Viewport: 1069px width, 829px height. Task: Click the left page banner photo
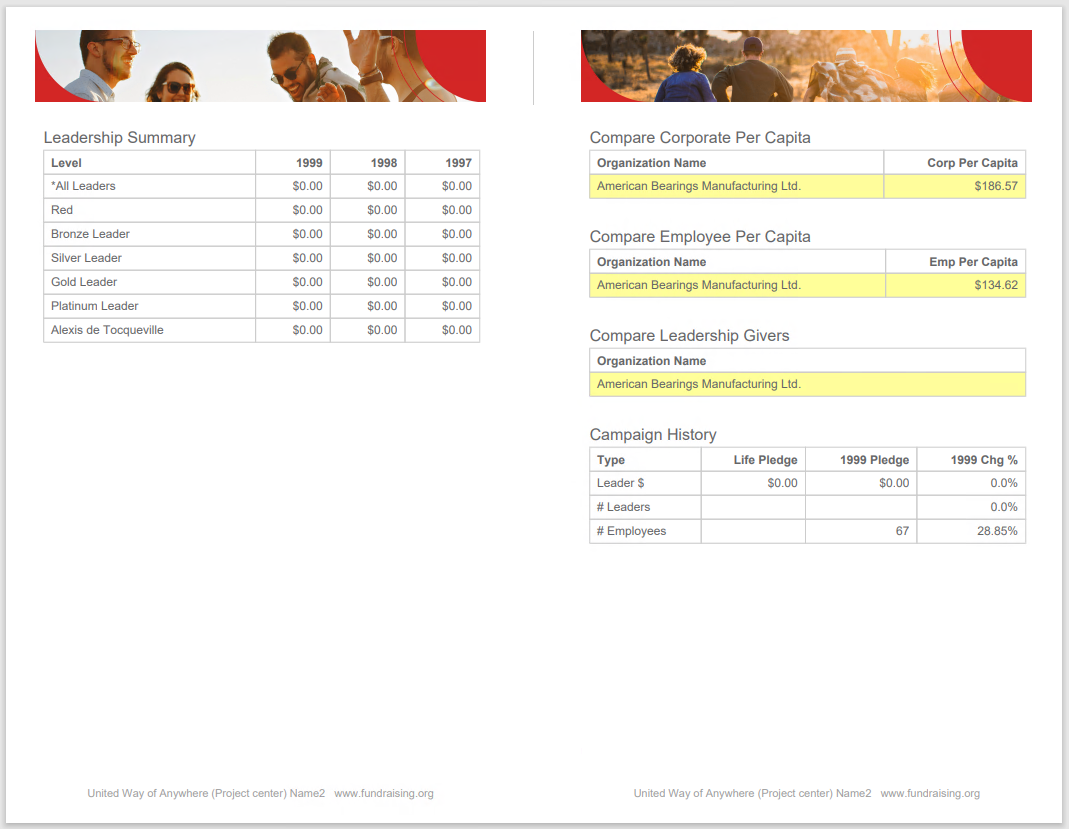tap(260, 66)
